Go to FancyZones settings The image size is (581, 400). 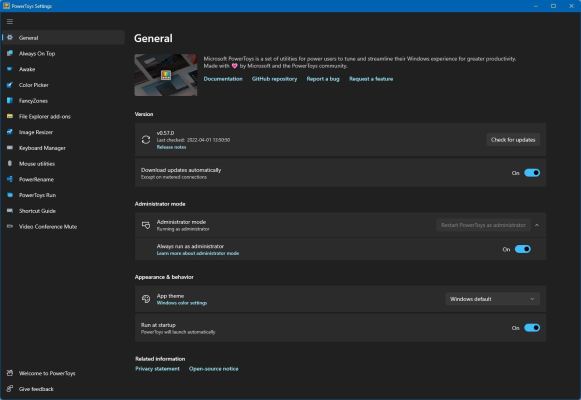[63, 100]
